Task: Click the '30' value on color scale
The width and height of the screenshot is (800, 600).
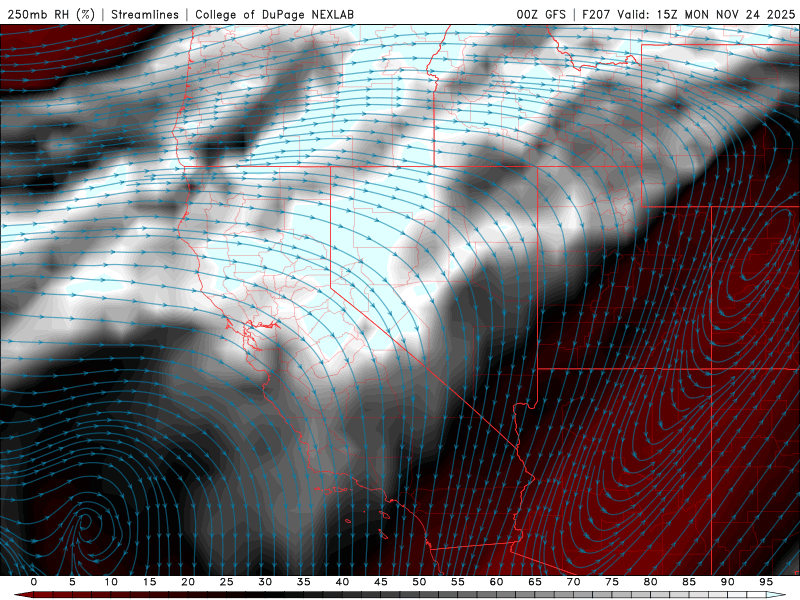Action: 265,582
